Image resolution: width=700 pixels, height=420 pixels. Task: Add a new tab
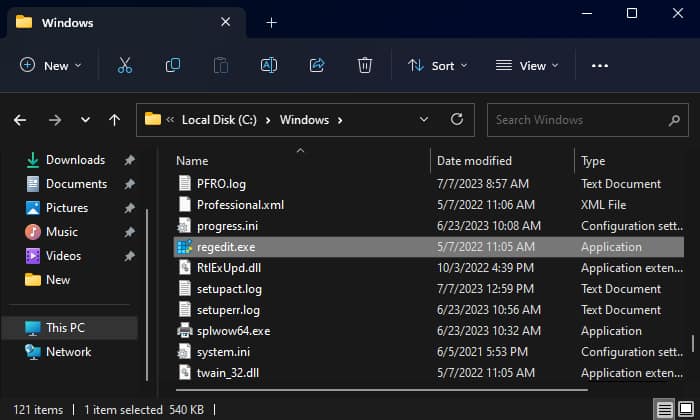(271, 22)
